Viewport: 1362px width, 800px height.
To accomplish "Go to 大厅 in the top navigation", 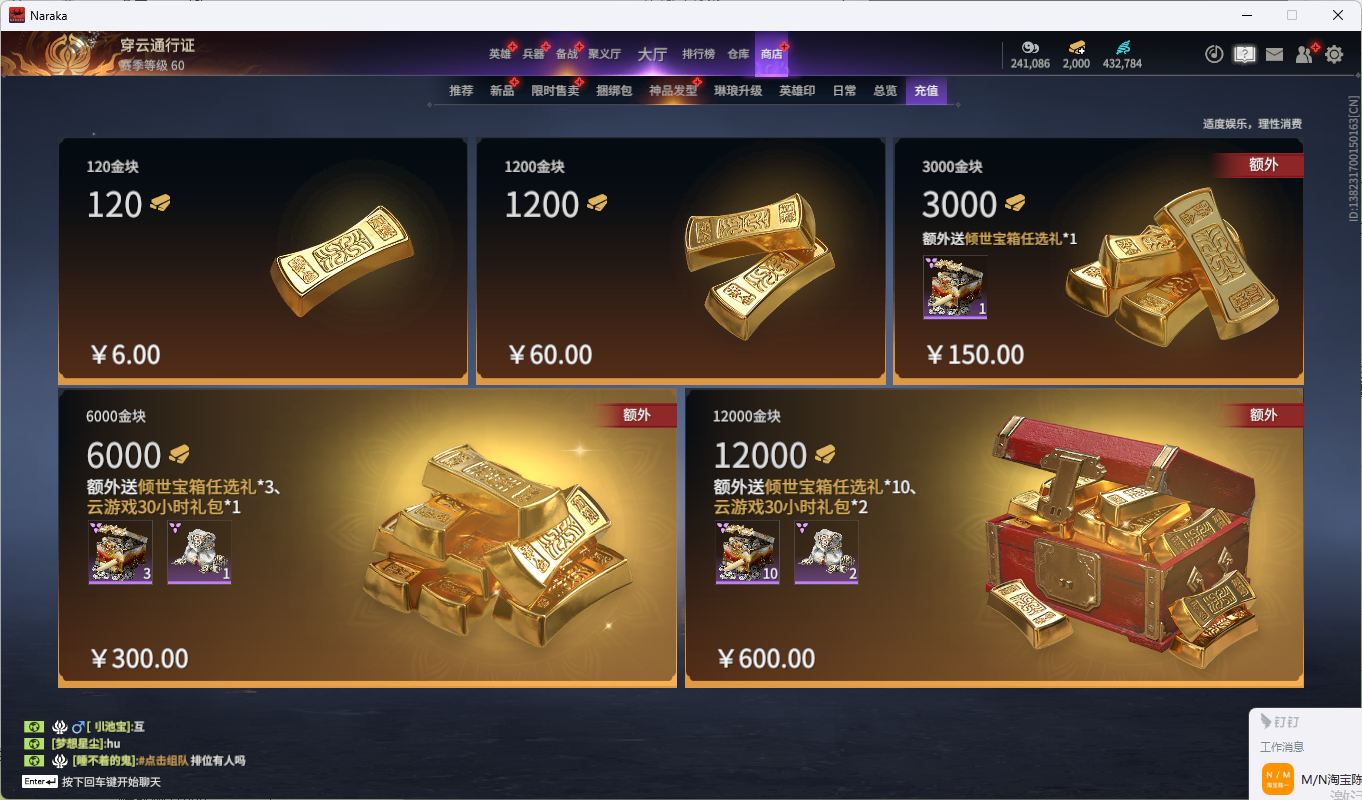I will [x=652, y=54].
